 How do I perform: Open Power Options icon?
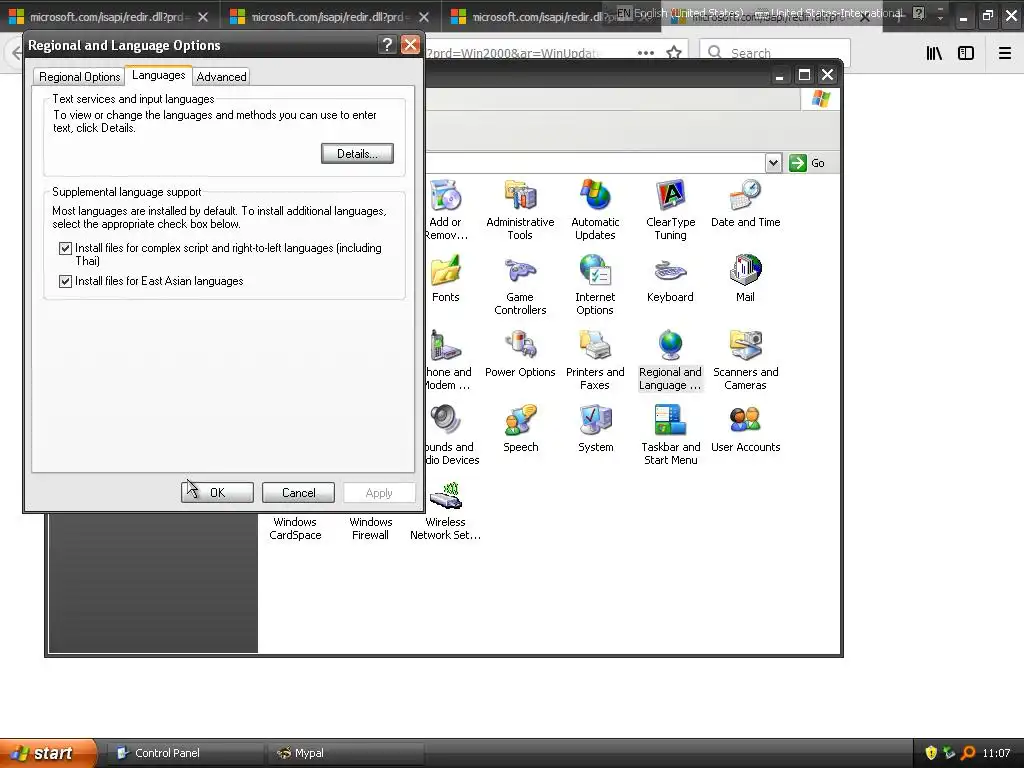tap(520, 345)
